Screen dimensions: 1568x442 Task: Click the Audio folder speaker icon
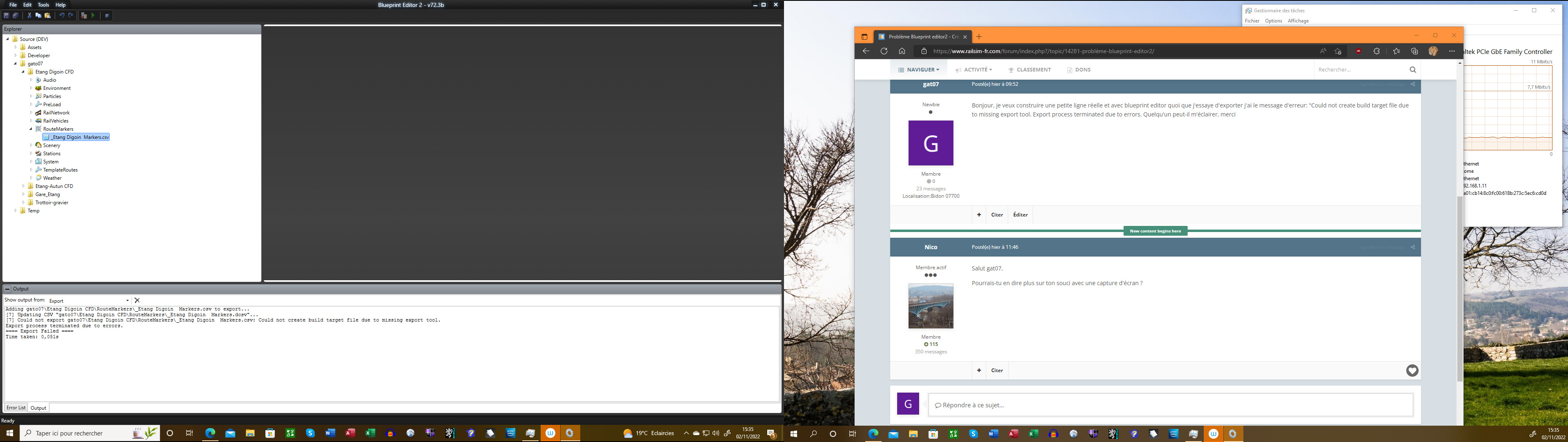coord(39,80)
